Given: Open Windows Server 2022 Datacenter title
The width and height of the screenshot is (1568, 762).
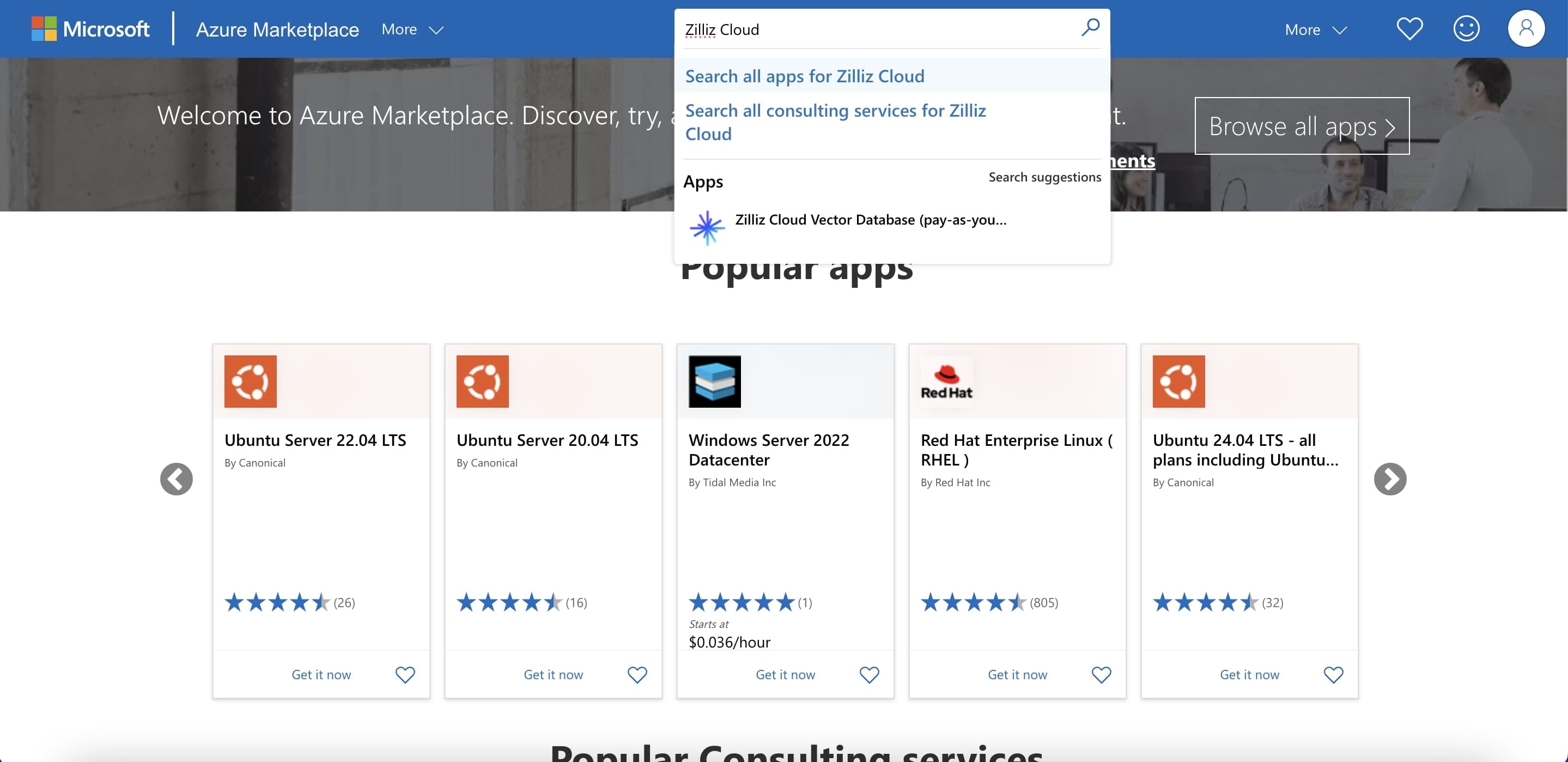Looking at the screenshot, I should (769, 450).
